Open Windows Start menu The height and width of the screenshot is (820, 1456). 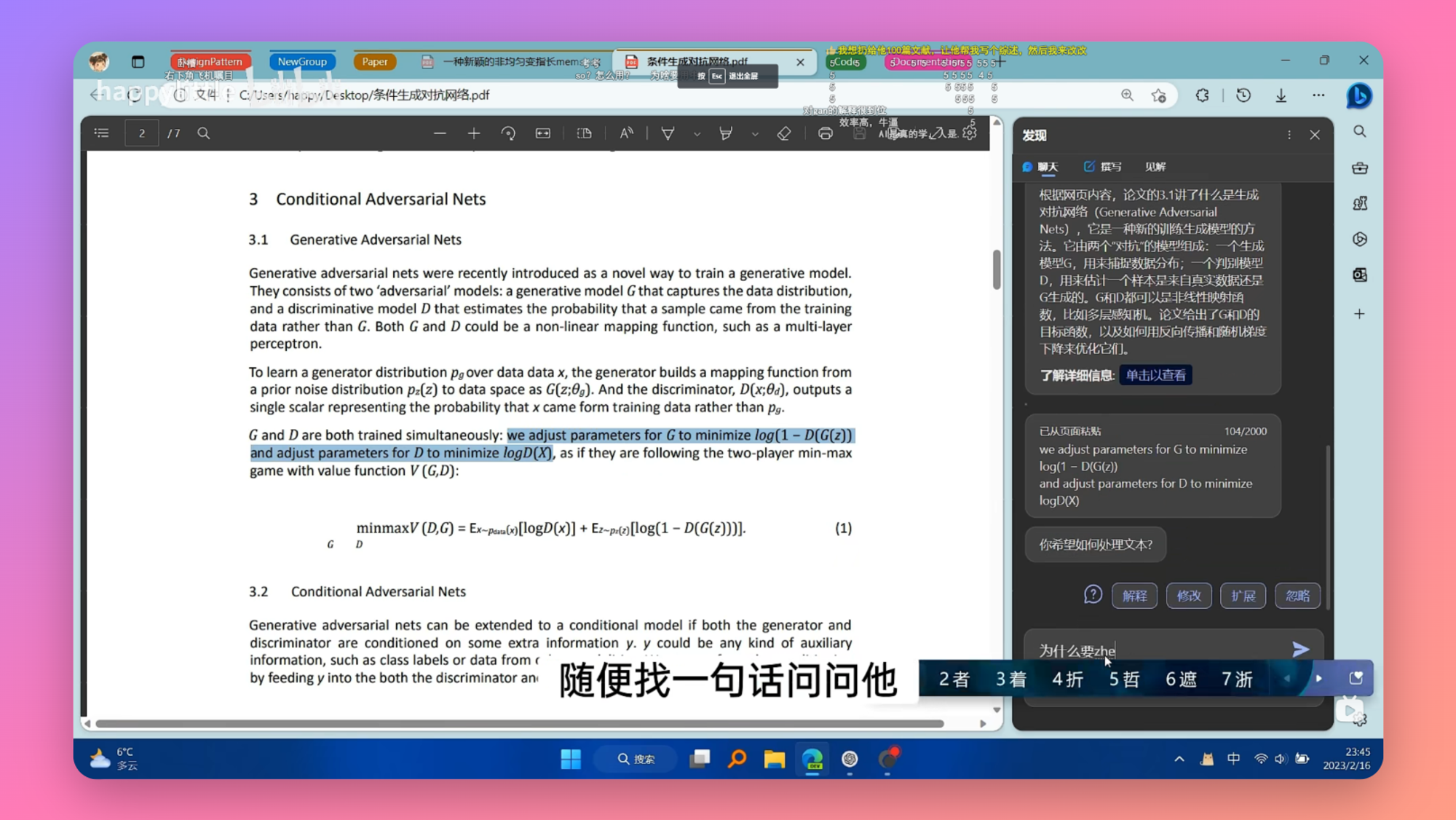click(571, 759)
